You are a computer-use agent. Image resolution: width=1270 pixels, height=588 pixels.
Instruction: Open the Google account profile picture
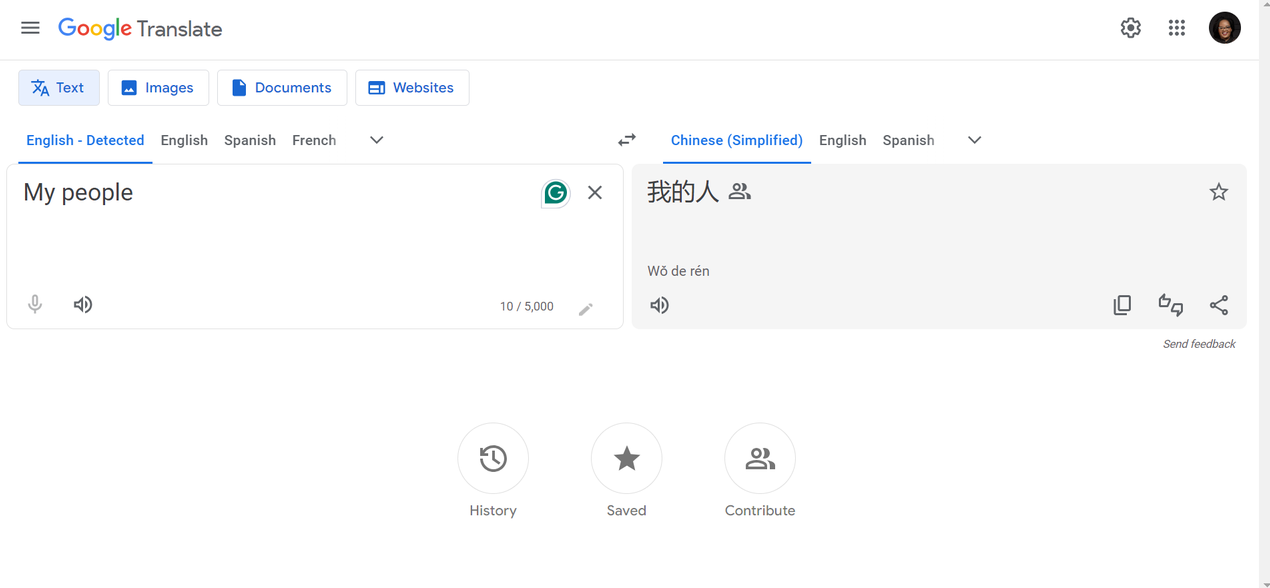(1225, 28)
